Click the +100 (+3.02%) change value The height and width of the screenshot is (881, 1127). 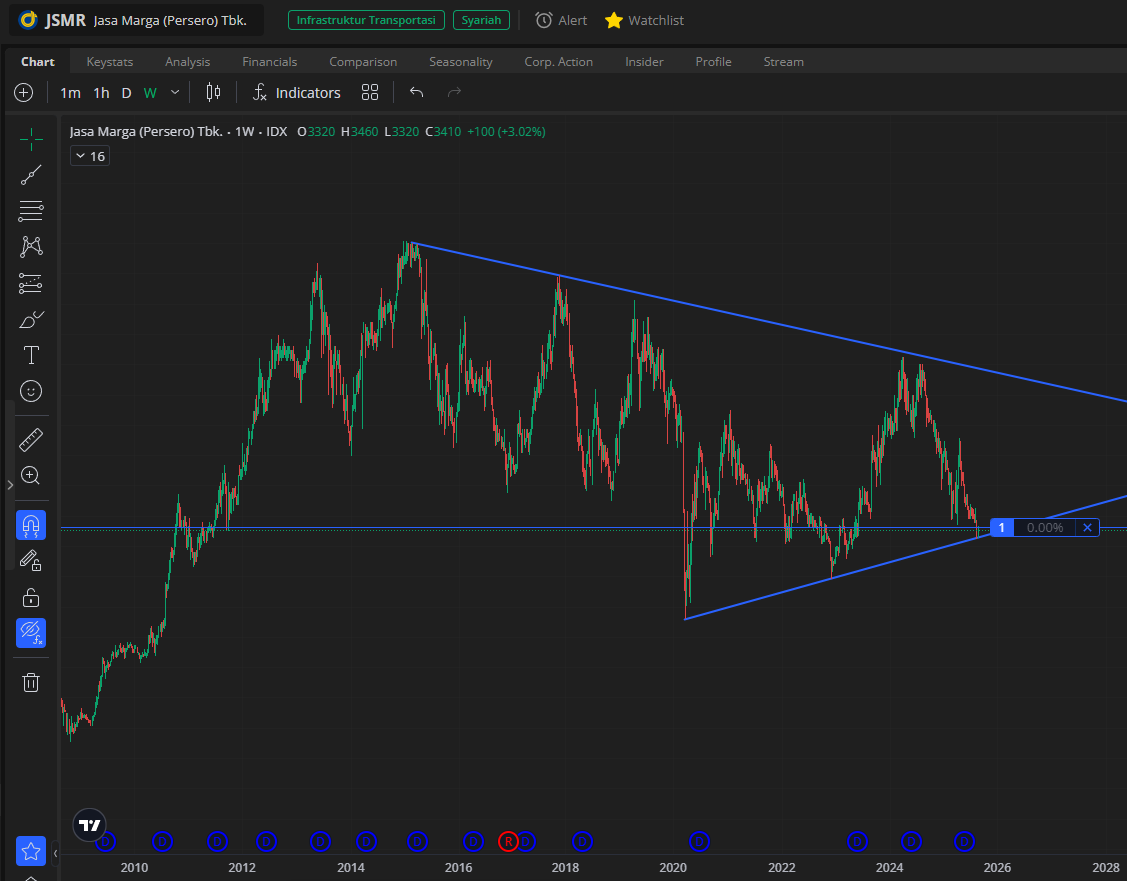click(x=506, y=132)
